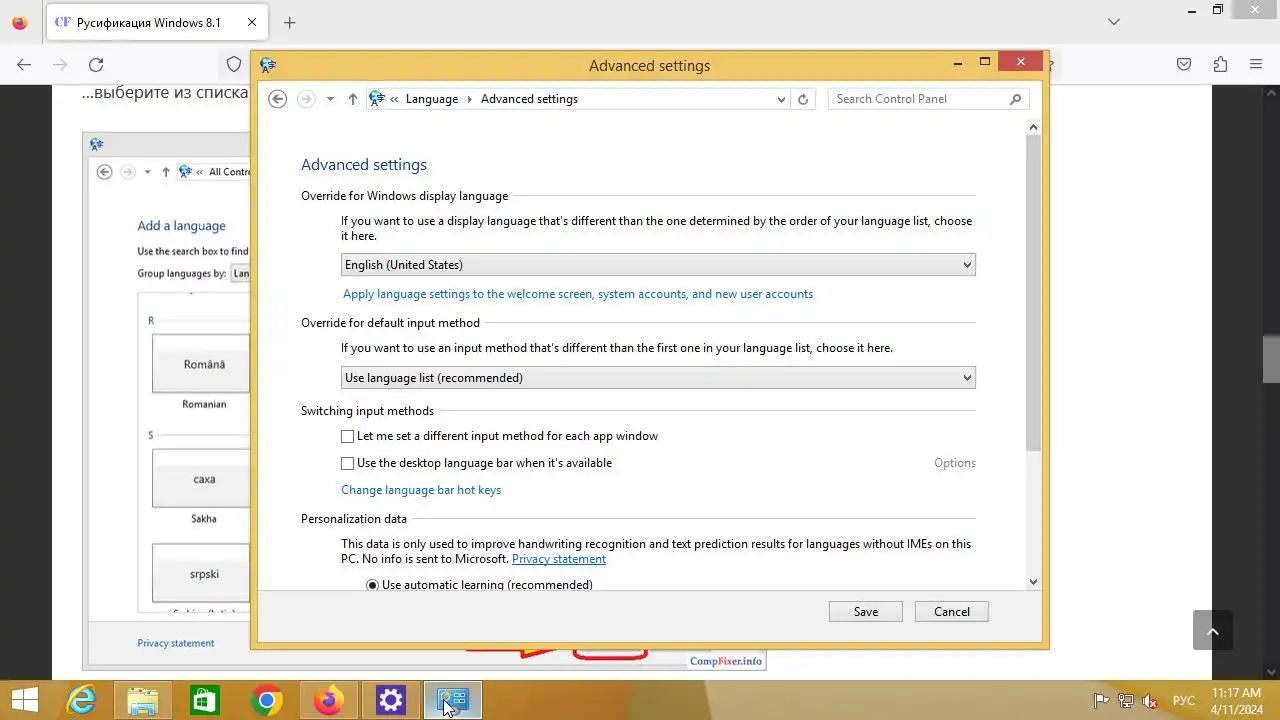The width and height of the screenshot is (1280, 720).
Task: Click the Windows Start button
Action: tap(25, 701)
